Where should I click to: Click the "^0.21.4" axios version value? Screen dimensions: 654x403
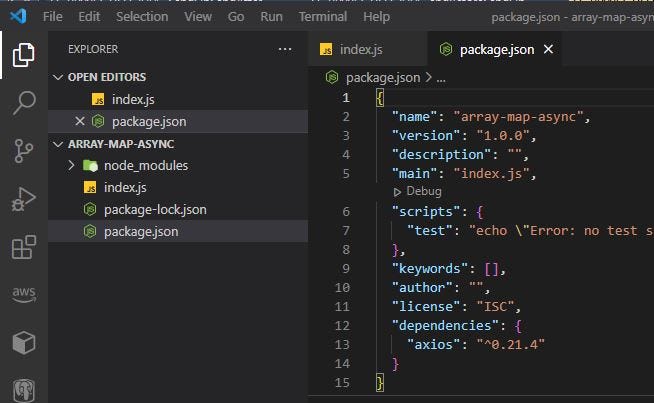coord(511,345)
